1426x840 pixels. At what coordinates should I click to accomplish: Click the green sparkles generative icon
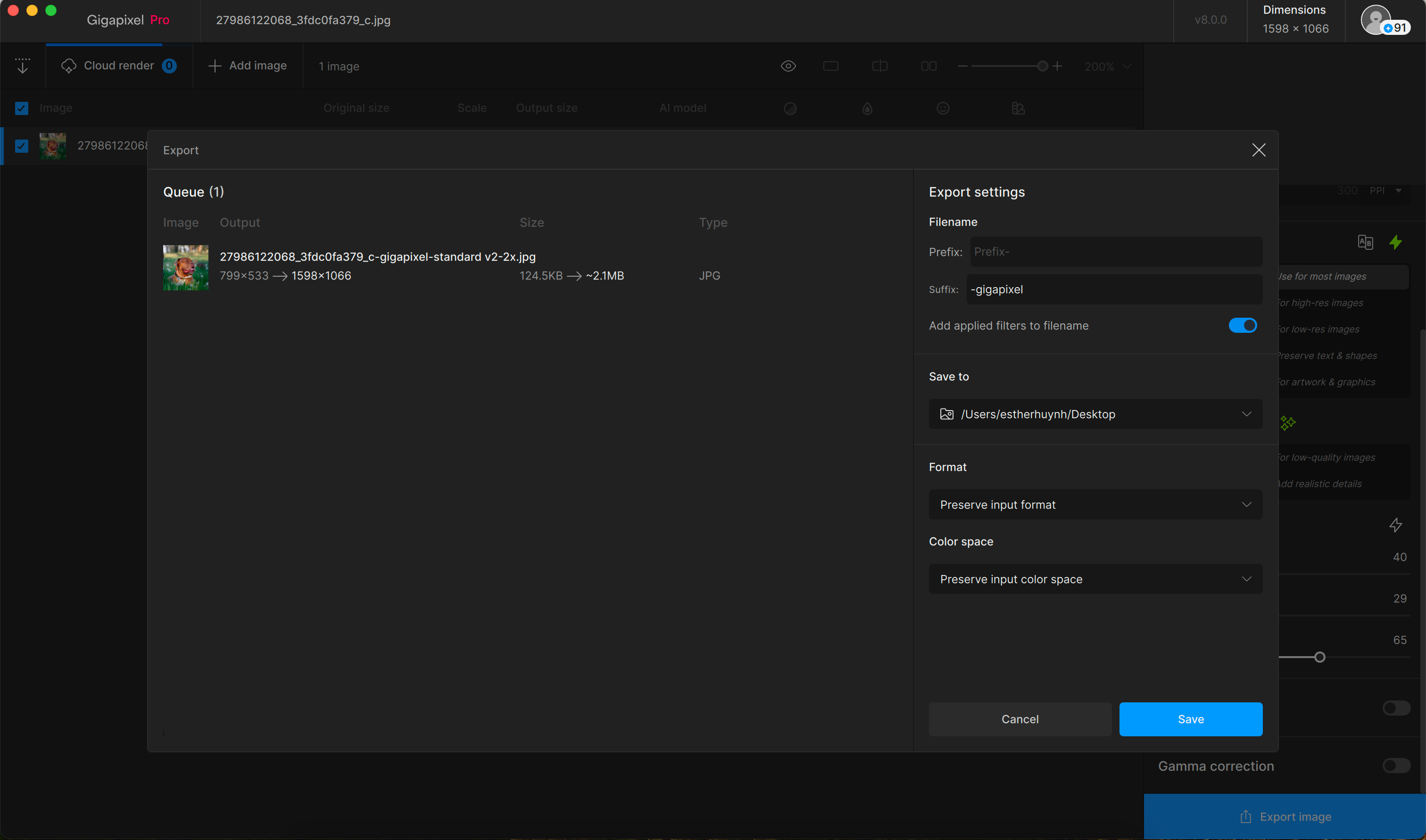pyautogui.click(x=1288, y=423)
